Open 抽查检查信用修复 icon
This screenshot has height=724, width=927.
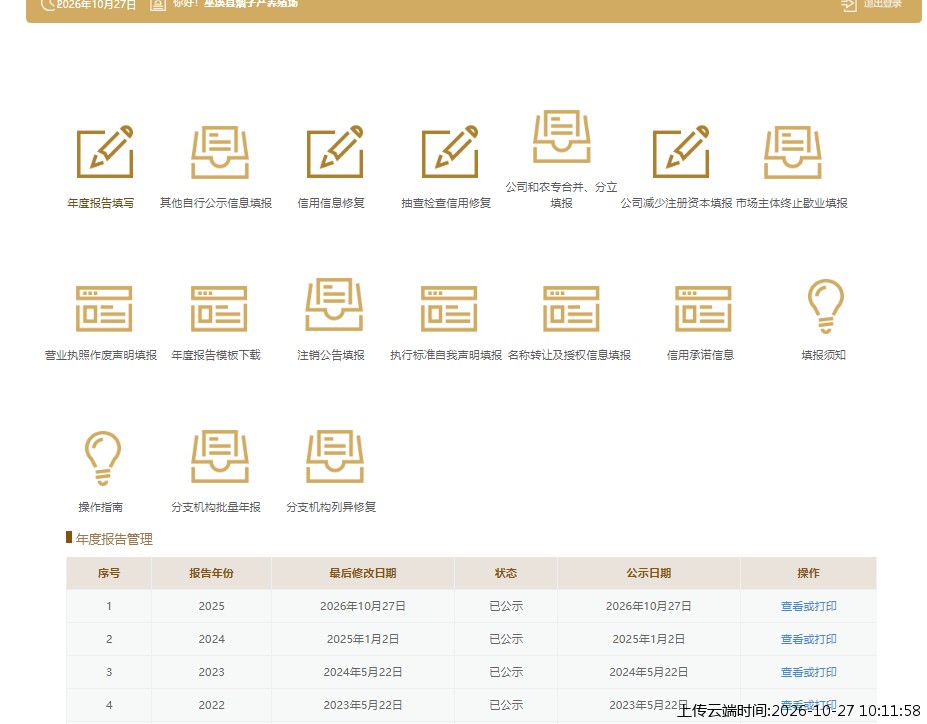[449, 151]
